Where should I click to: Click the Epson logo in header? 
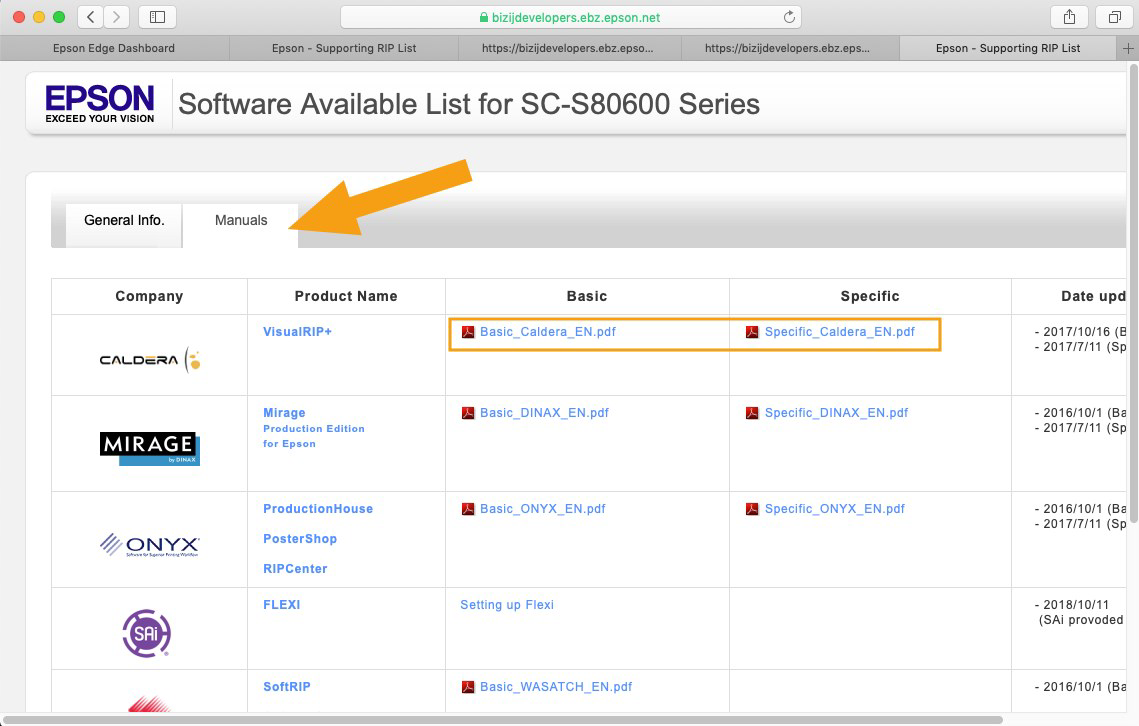click(99, 103)
